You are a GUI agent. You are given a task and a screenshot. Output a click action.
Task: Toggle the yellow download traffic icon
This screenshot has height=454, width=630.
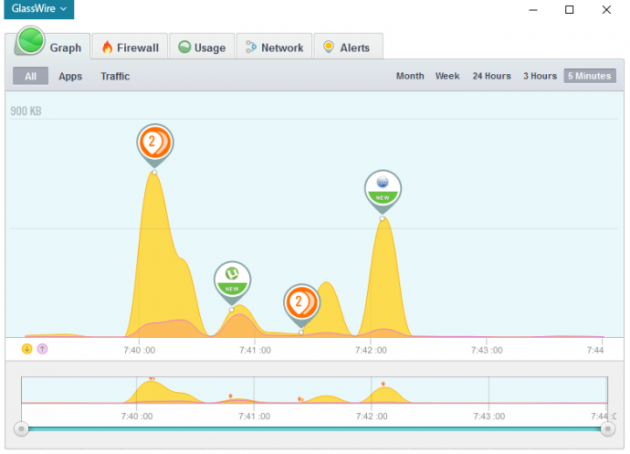[x=27, y=349]
